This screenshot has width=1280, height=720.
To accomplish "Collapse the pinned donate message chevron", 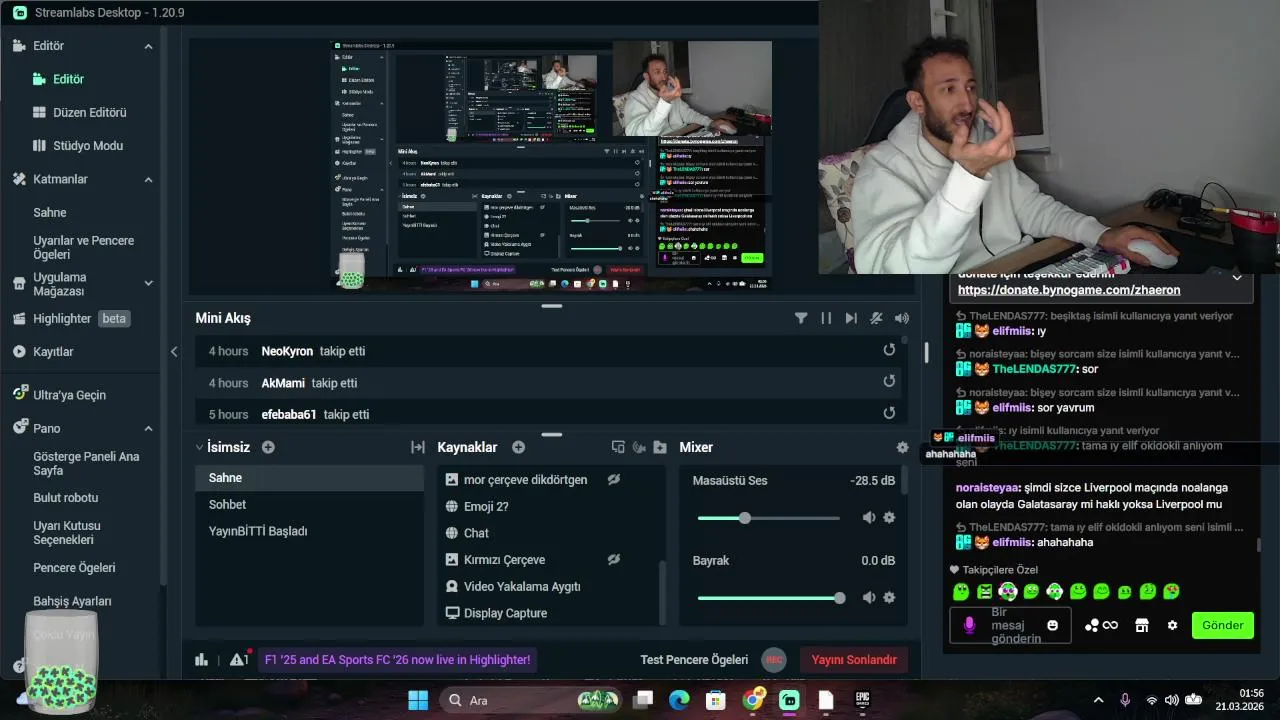I will (x=1237, y=277).
